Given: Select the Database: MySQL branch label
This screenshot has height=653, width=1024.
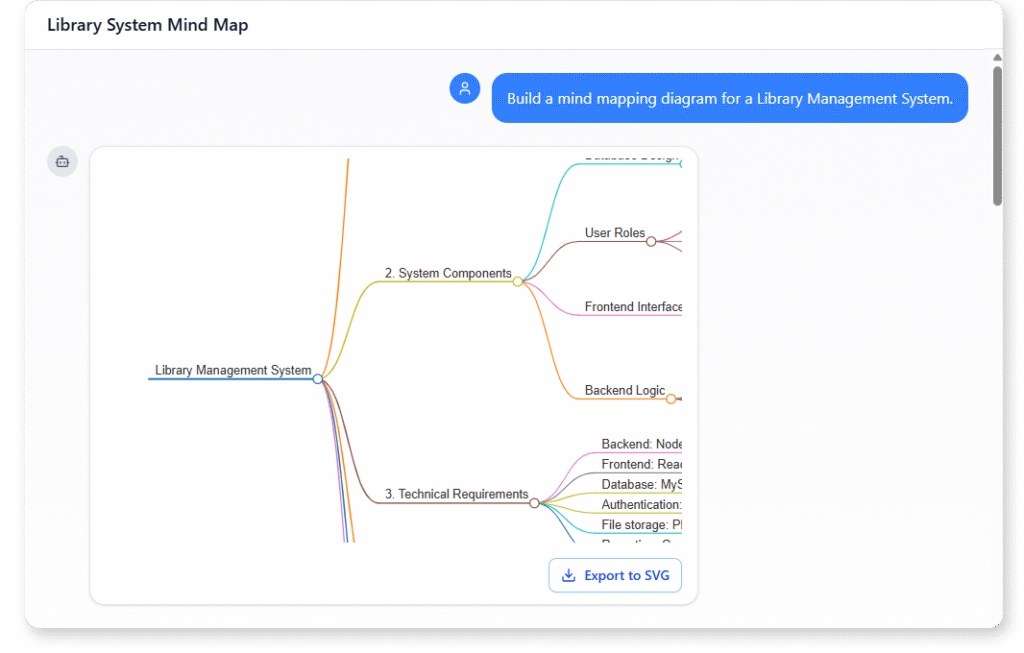Looking at the screenshot, I should [x=639, y=484].
